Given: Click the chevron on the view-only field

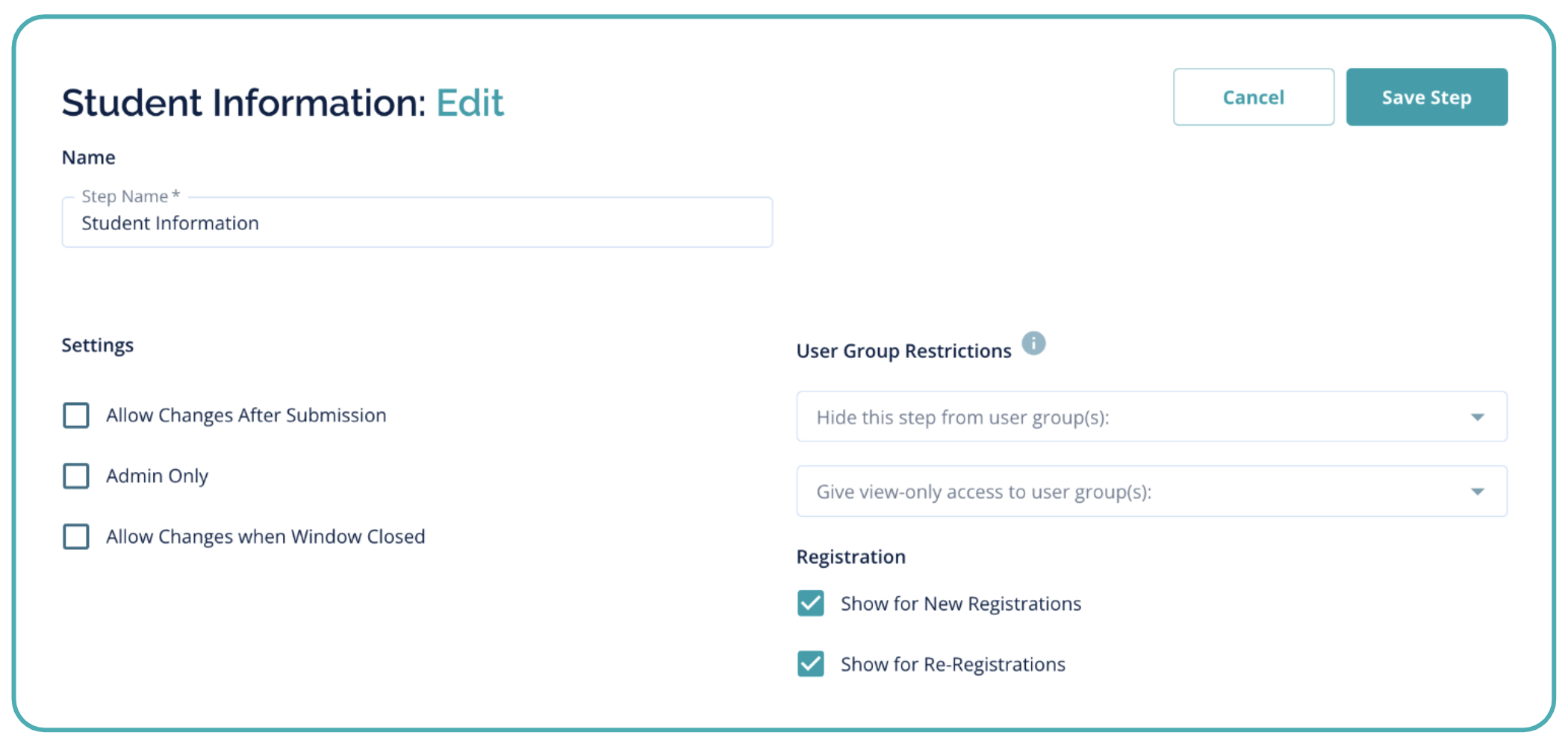Looking at the screenshot, I should (1477, 492).
